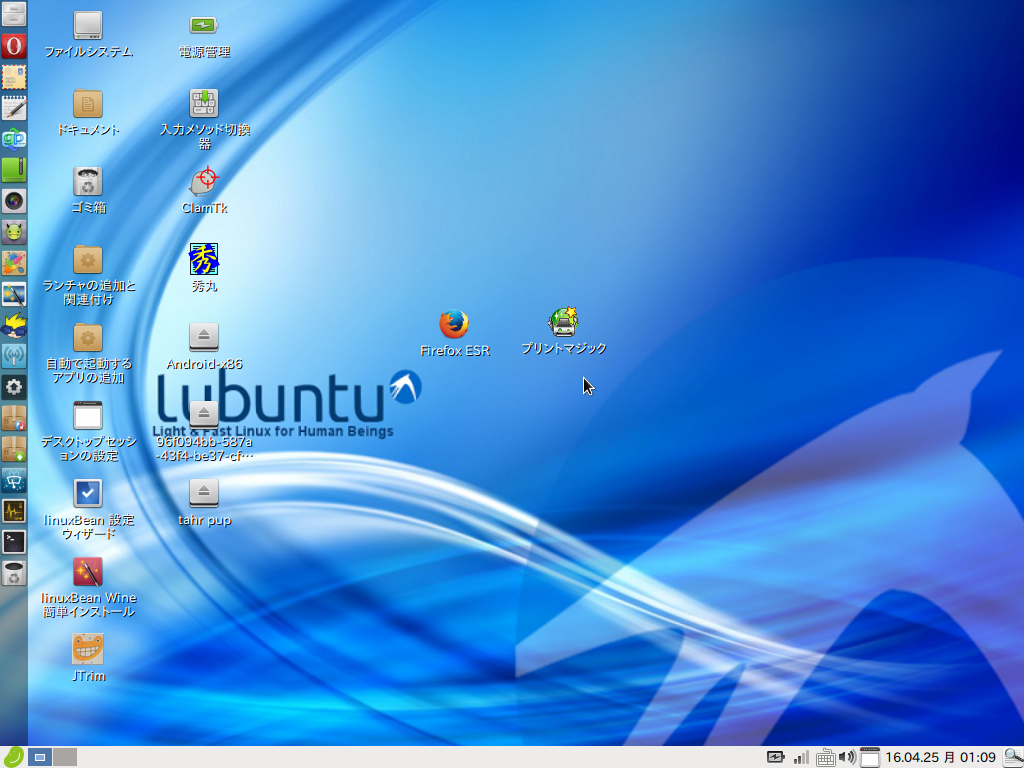Image resolution: width=1024 pixels, height=768 pixels.
Task: Launch the 秀丸 Hidemaru editor
Action: click(x=203, y=262)
